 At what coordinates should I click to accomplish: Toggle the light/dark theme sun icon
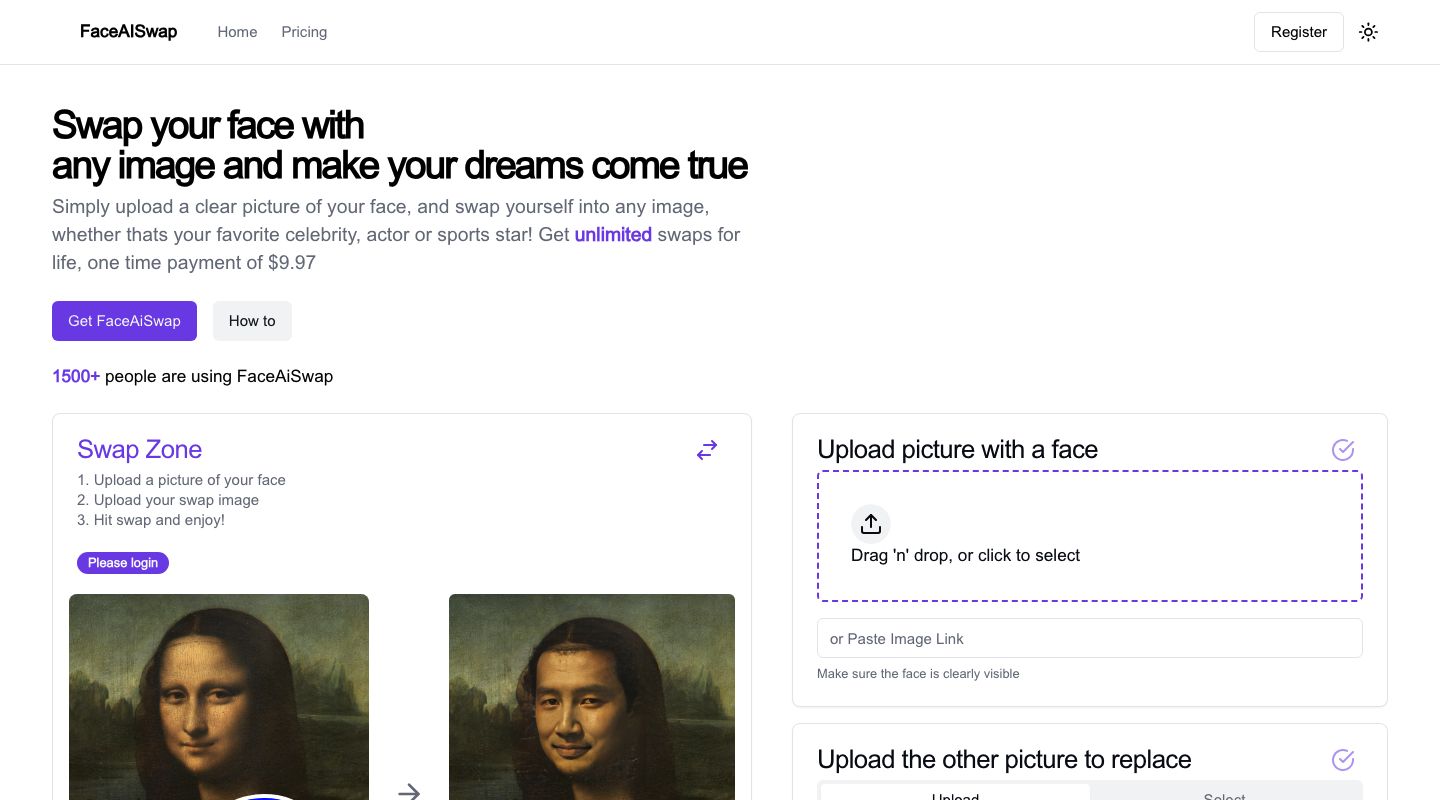pos(1368,32)
